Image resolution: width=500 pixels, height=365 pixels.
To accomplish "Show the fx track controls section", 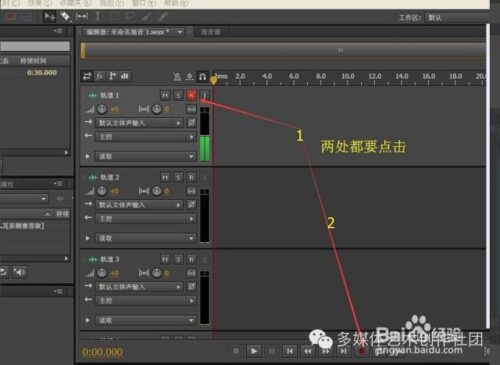I will click(100, 76).
